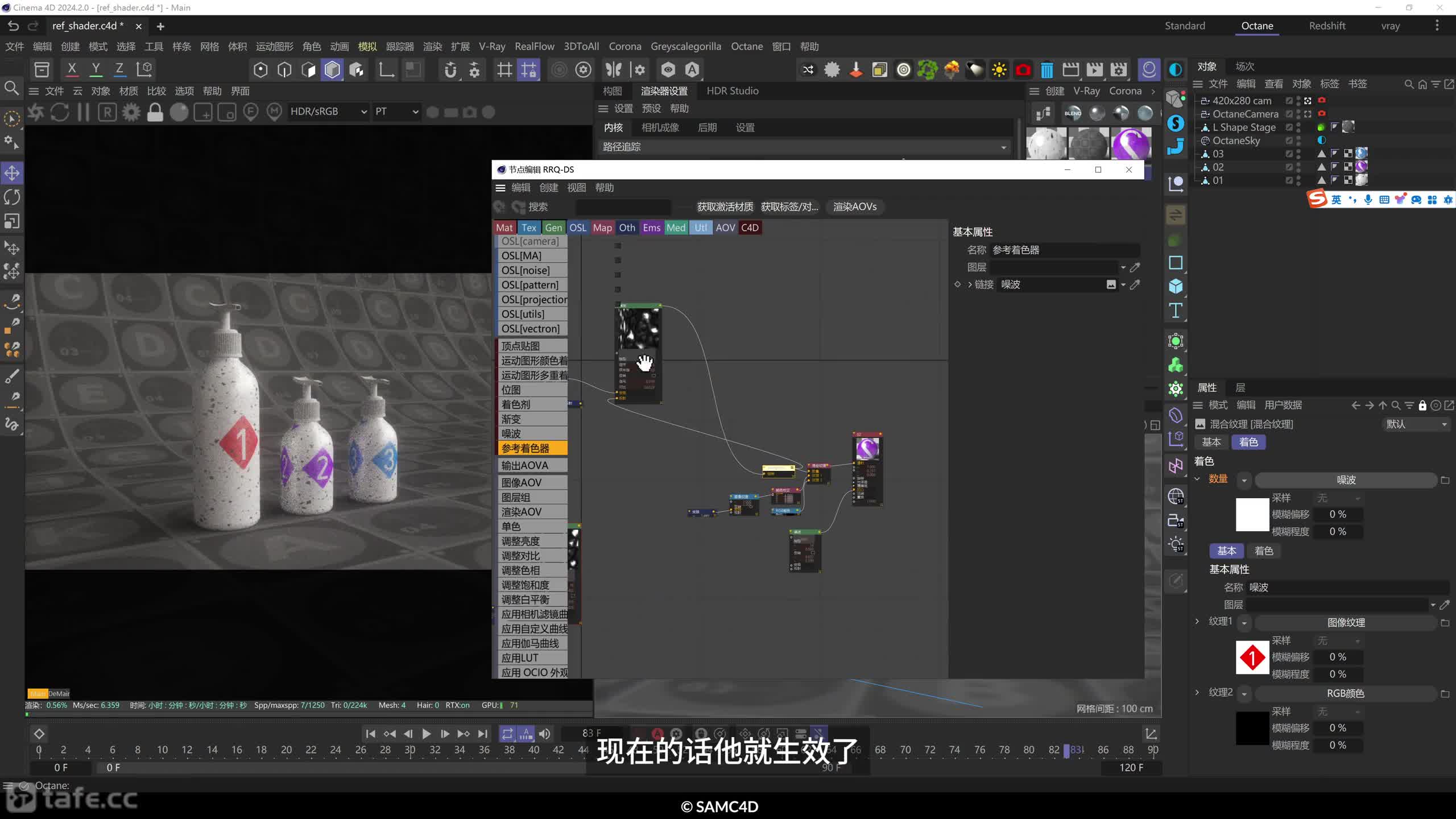Screen dimensions: 1456x819
Task: Toggle the Ems node filter
Action: 651,227
